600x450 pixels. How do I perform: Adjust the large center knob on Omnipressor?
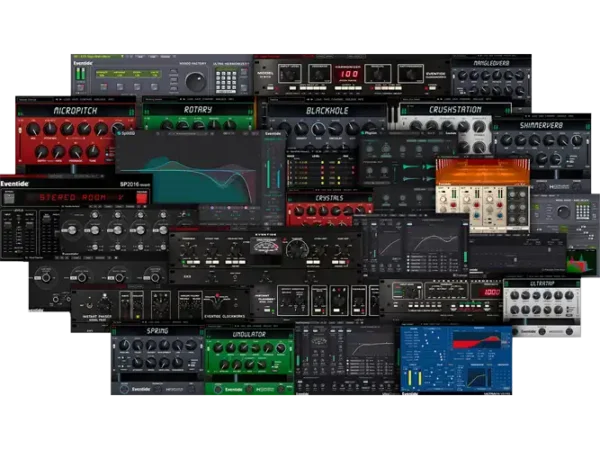297,250
